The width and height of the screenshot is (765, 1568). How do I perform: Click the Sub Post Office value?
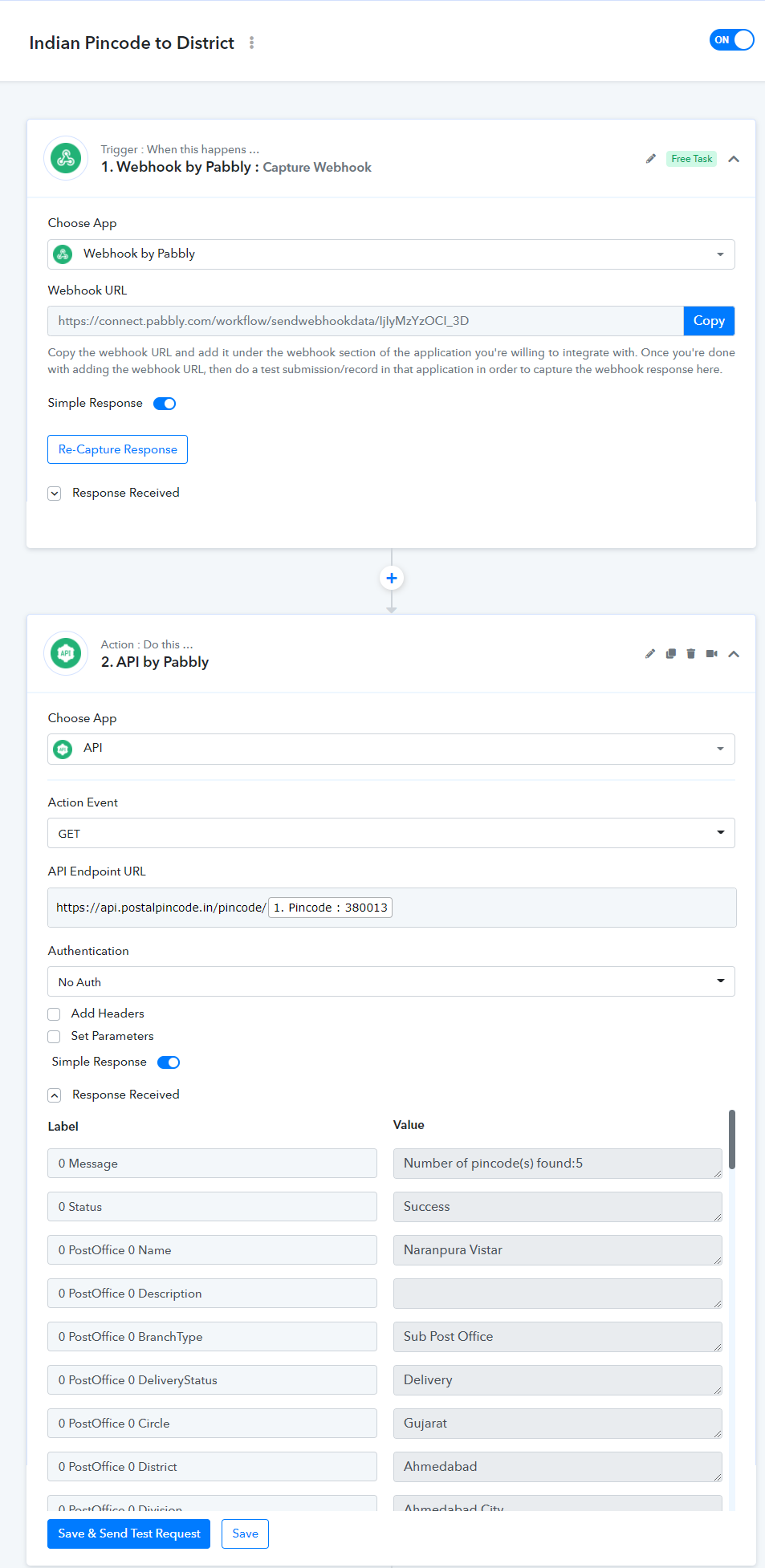click(557, 1337)
